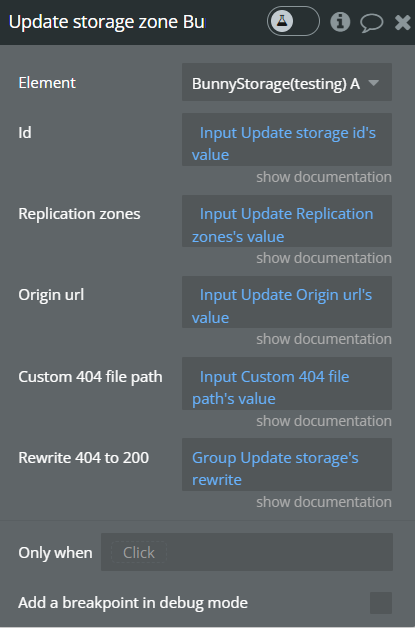Enable Add a breakpoint in debug mode checkbox
The width and height of the screenshot is (415, 628).
pos(381,603)
